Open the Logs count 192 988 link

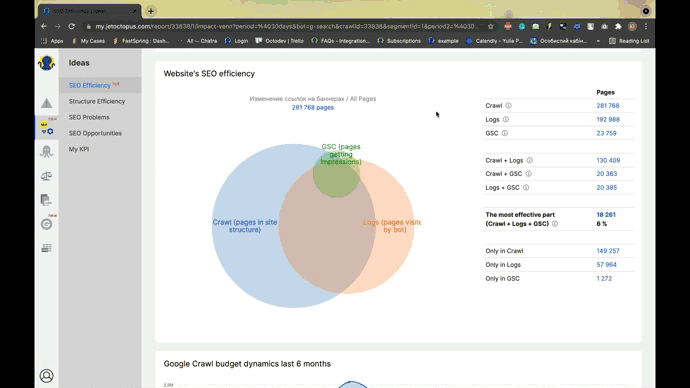608,119
